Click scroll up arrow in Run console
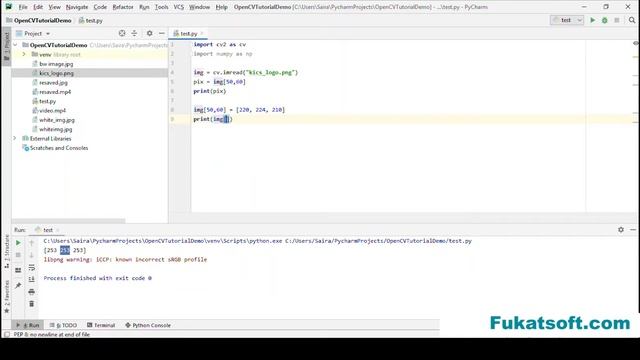 tap(31, 243)
